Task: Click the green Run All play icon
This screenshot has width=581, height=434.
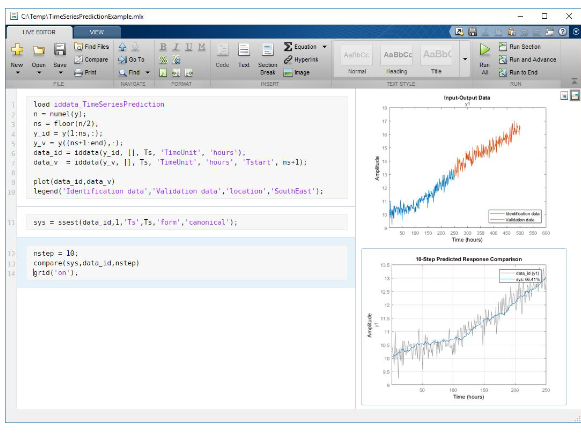Action: tap(484, 49)
